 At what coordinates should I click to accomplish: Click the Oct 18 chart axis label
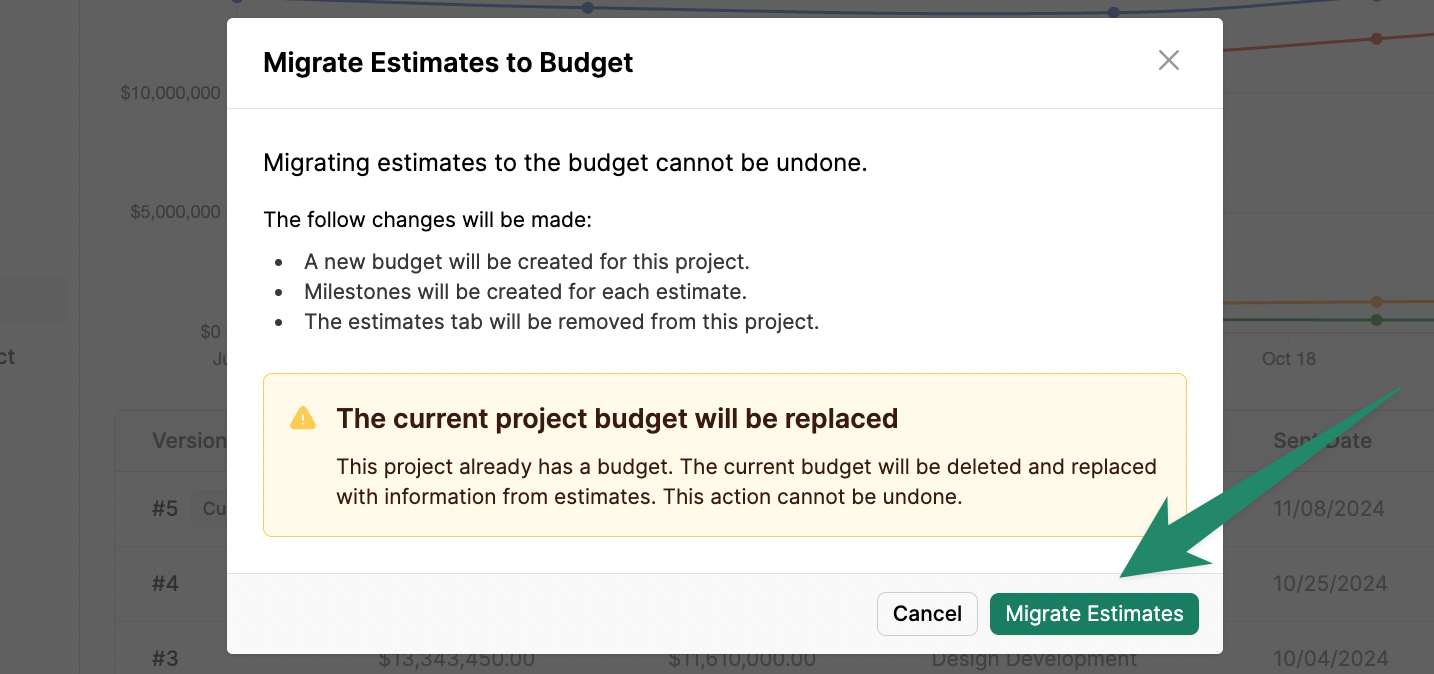point(1288,358)
